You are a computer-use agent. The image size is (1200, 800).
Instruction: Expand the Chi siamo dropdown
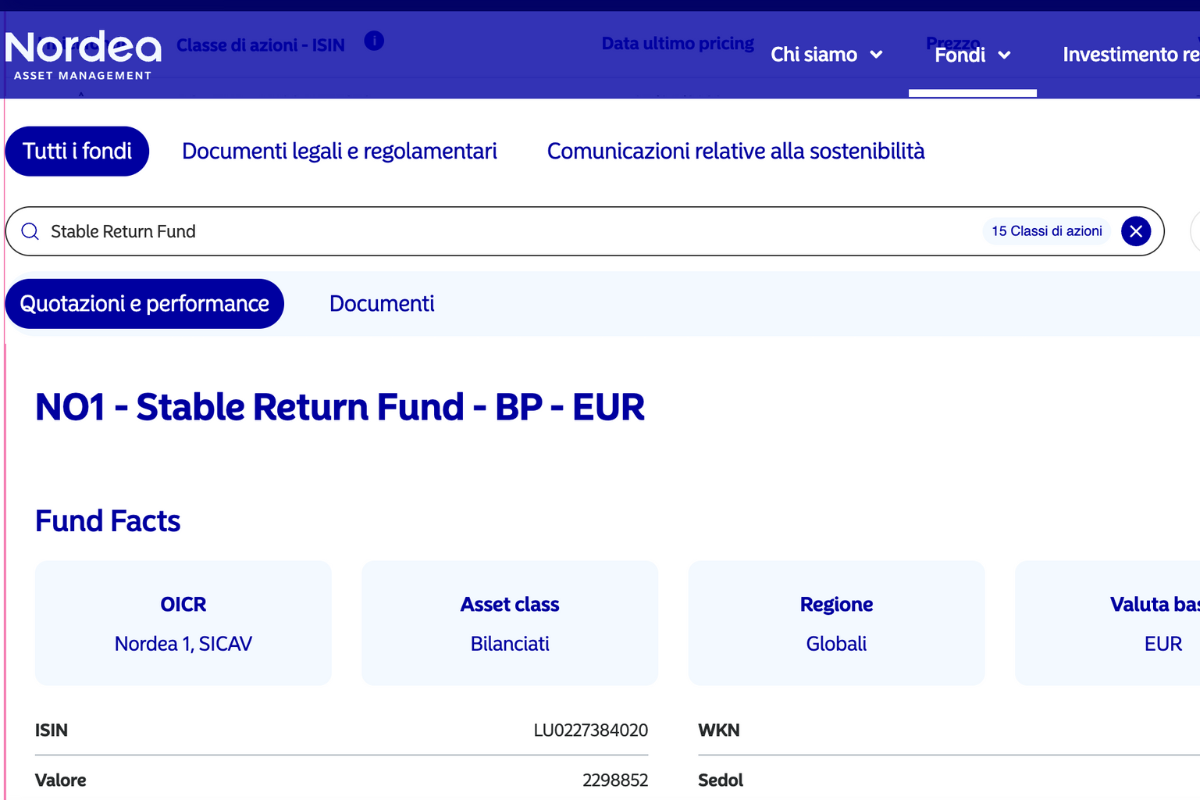(x=827, y=54)
